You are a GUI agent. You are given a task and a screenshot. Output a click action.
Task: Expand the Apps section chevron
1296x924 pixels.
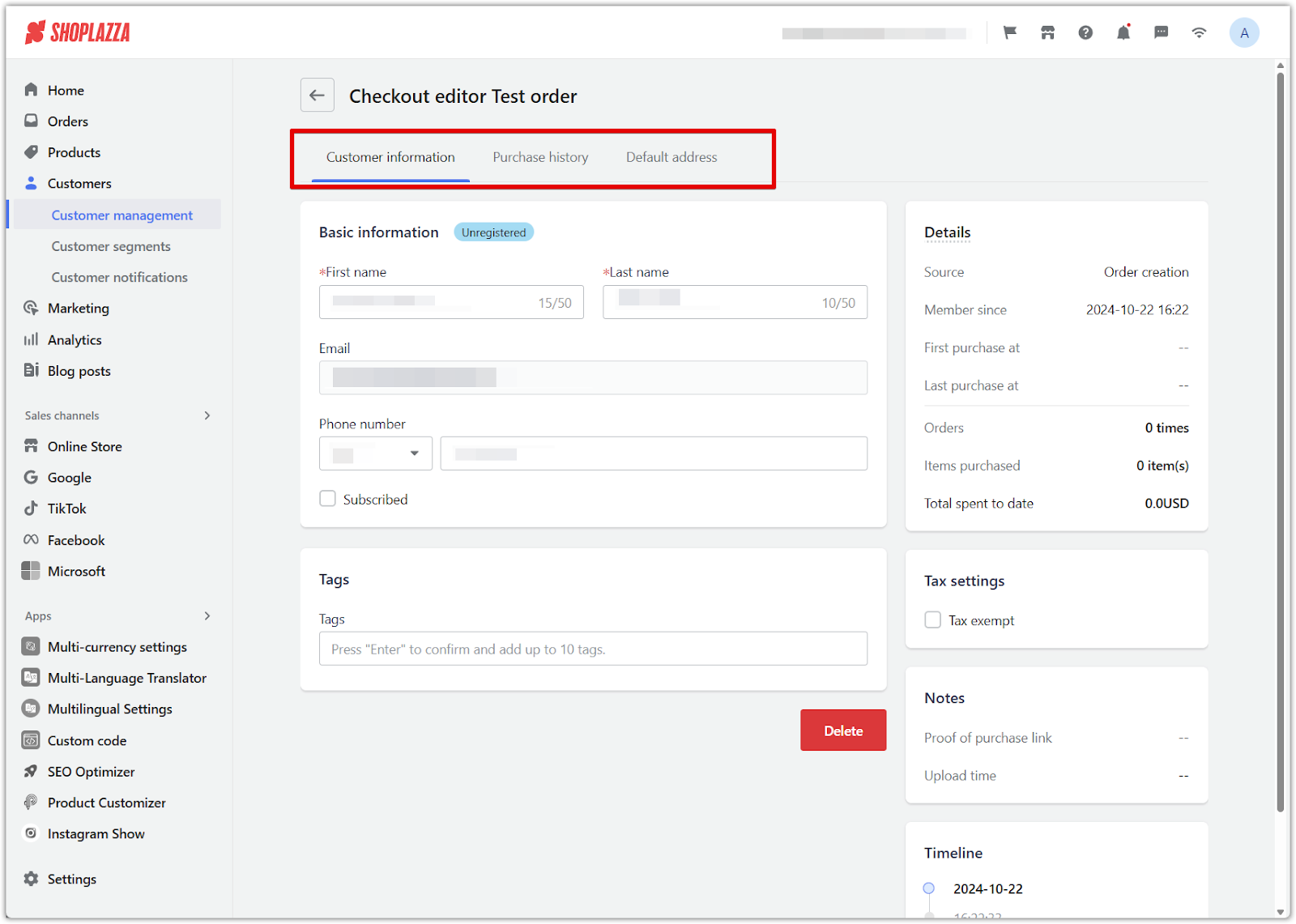click(207, 616)
